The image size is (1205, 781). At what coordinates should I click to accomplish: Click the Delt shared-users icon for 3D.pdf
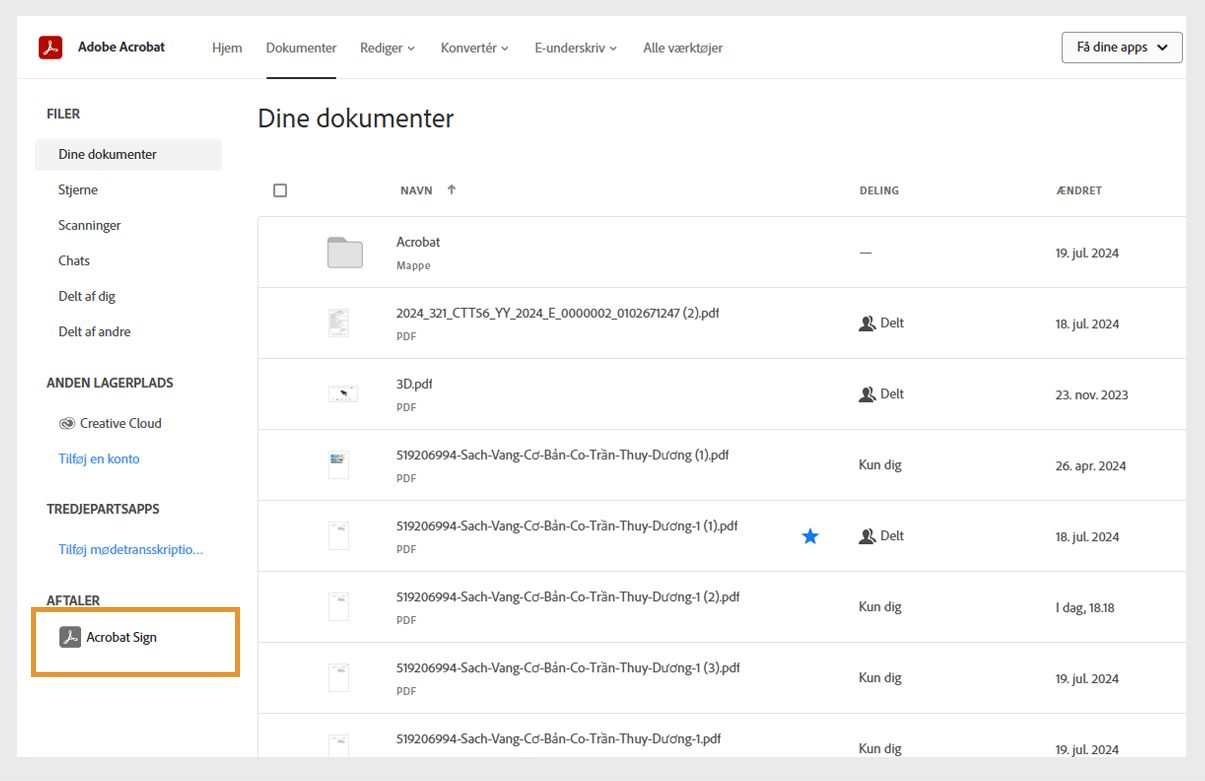click(x=868, y=393)
